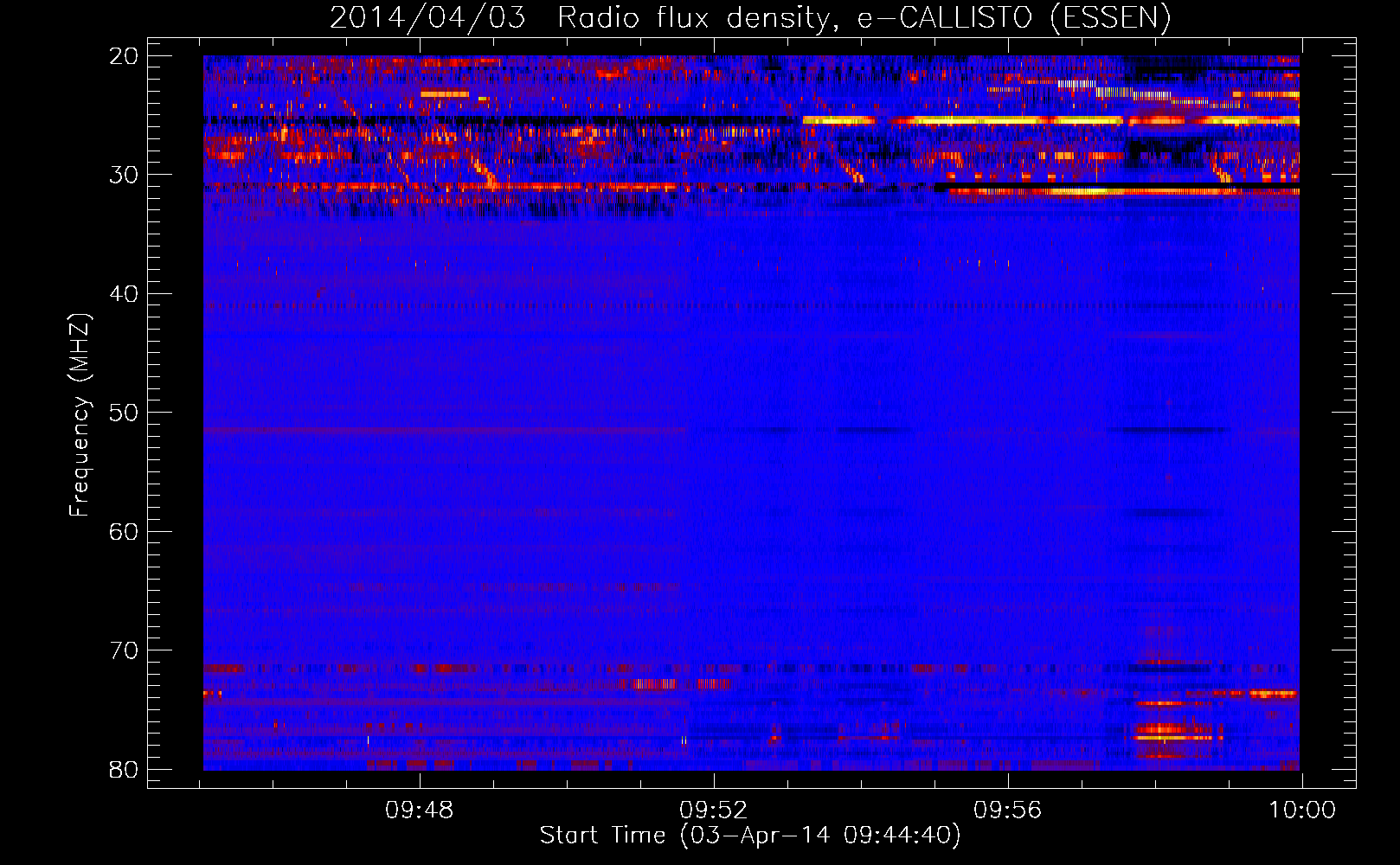Click the 09:52 time tick label

714,811
